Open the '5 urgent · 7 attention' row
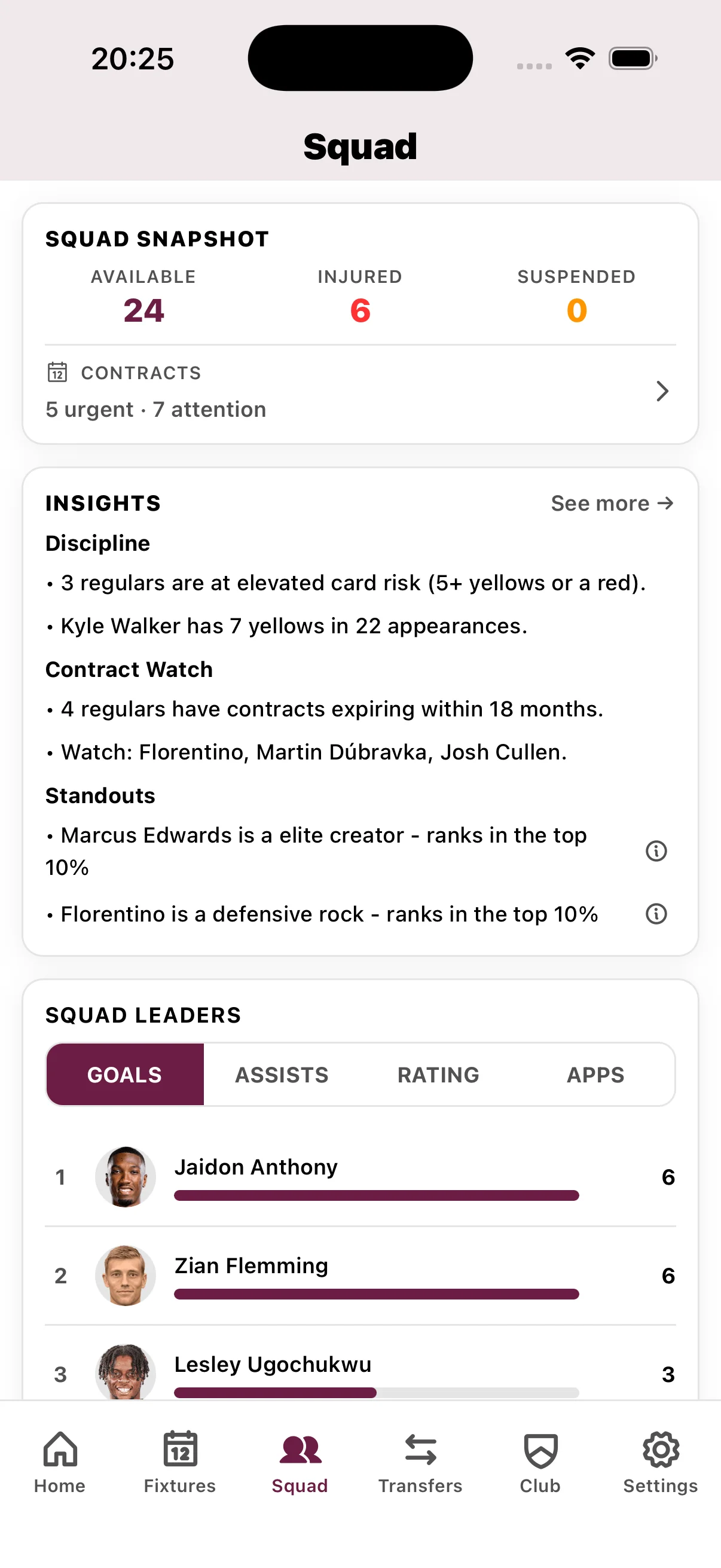 [x=156, y=409]
